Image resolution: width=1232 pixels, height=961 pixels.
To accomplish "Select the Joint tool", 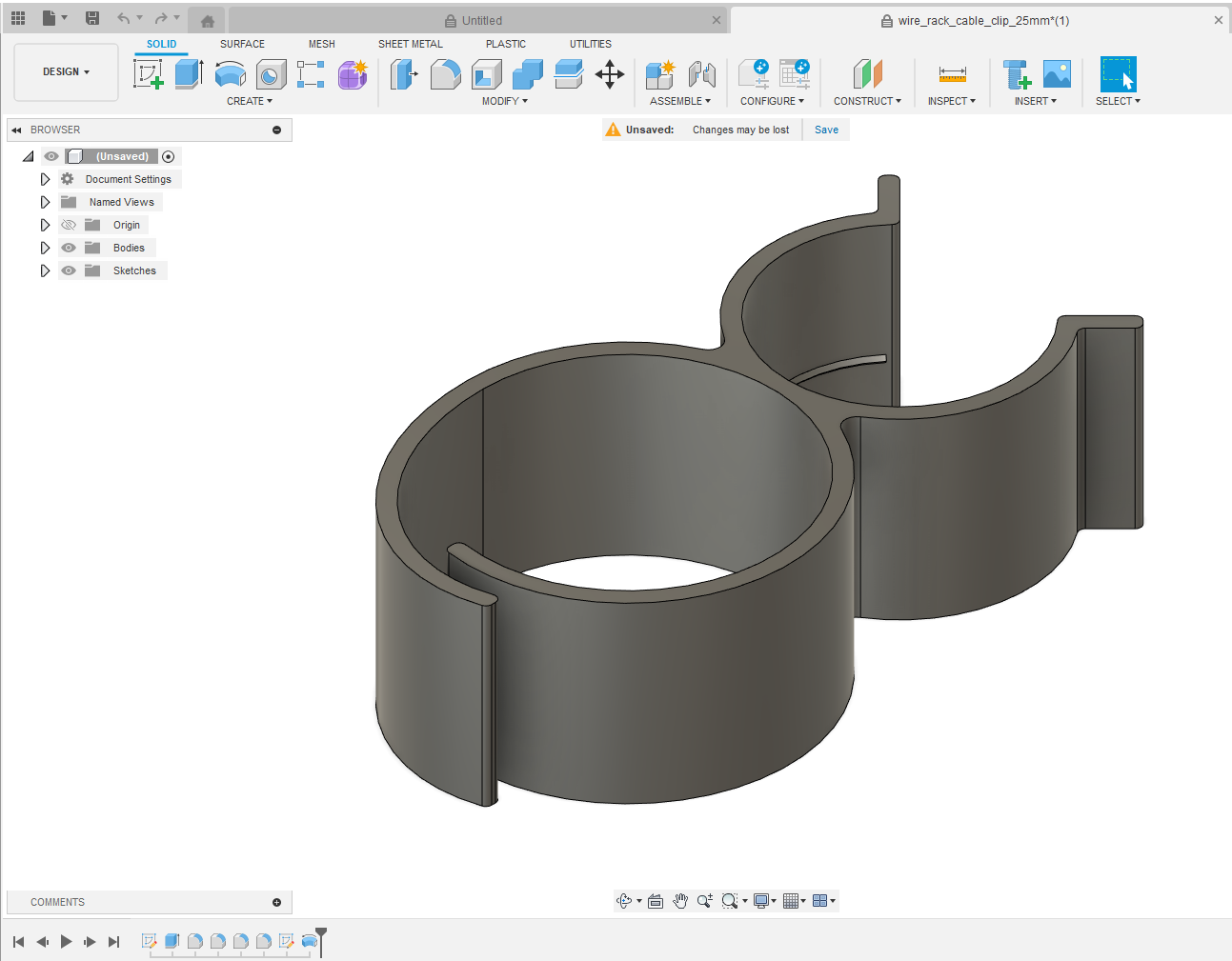I will coord(701,74).
